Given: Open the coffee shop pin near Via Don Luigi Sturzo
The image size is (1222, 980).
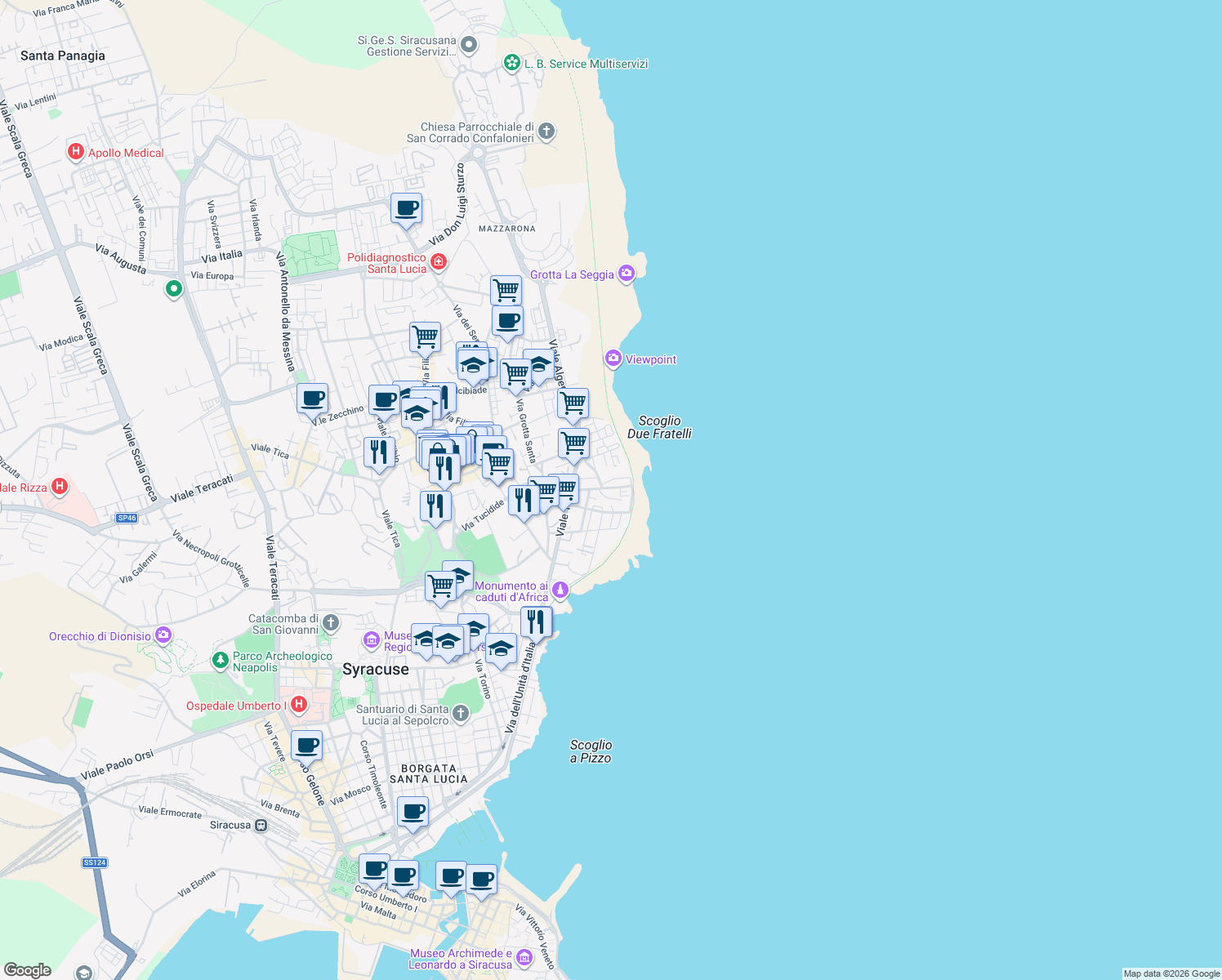Looking at the screenshot, I should (x=406, y=209).
